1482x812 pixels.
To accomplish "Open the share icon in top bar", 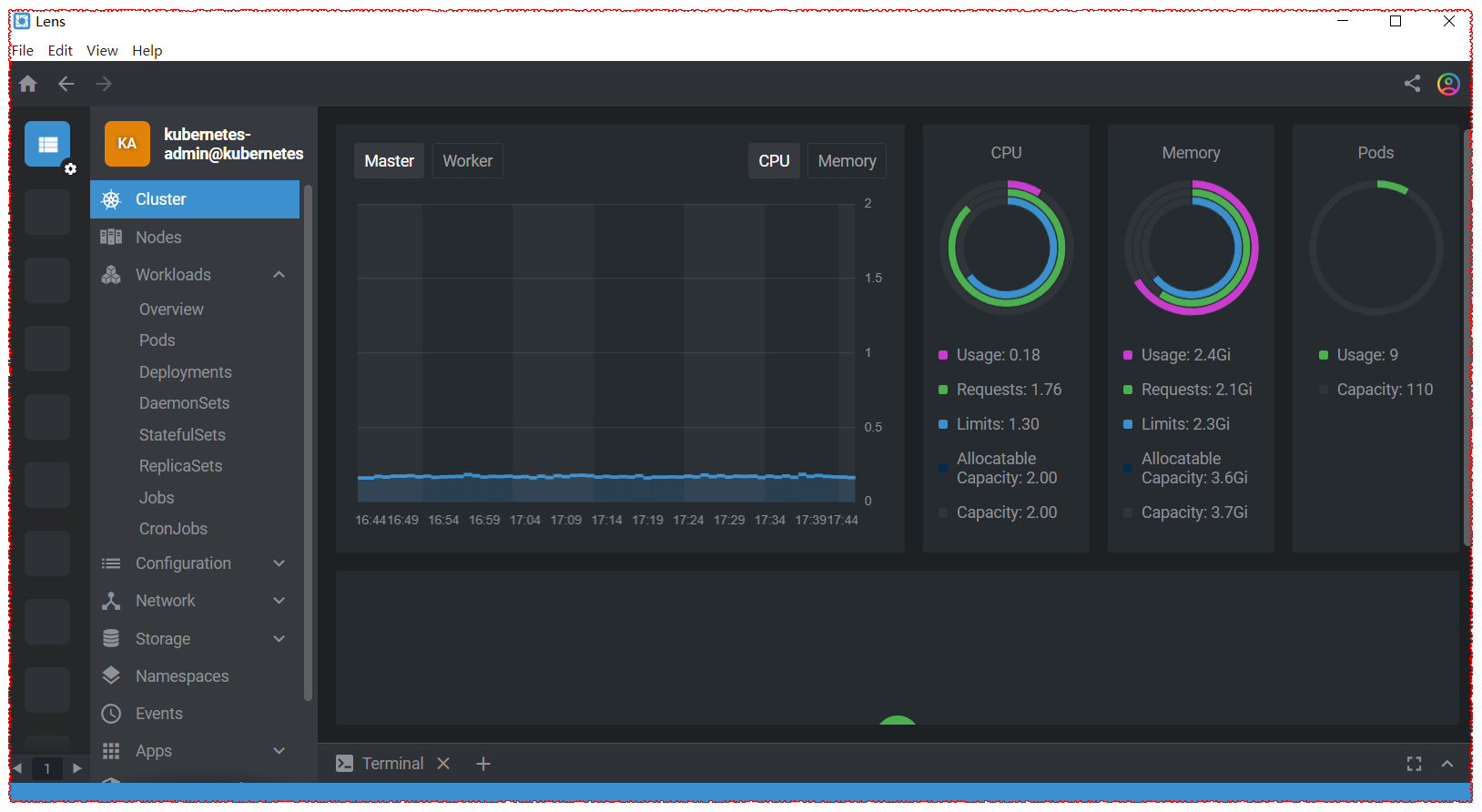I will pyautogui.click(x=1412, y=84).
